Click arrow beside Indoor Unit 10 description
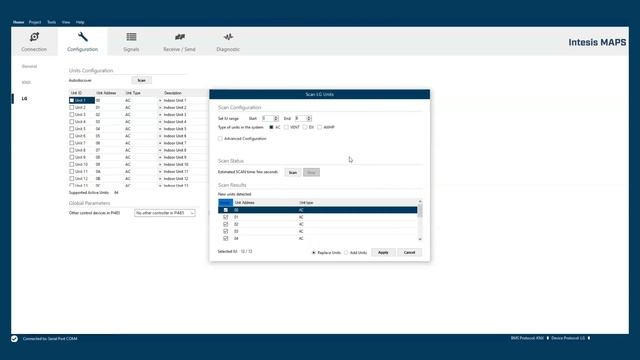Viewport: 640px width, 360px height. 160,164
